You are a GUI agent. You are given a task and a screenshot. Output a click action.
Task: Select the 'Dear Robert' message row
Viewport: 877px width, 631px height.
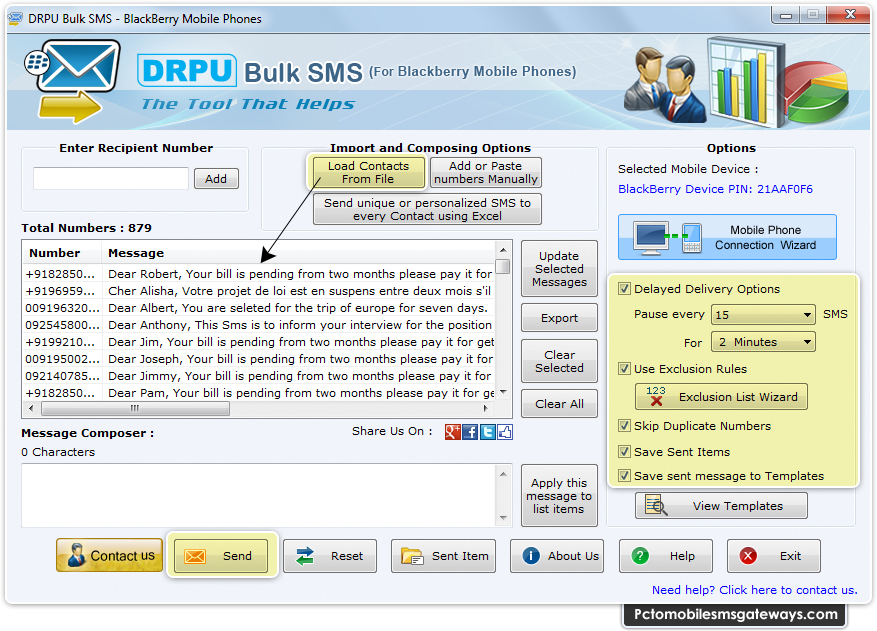pos(259,274)
